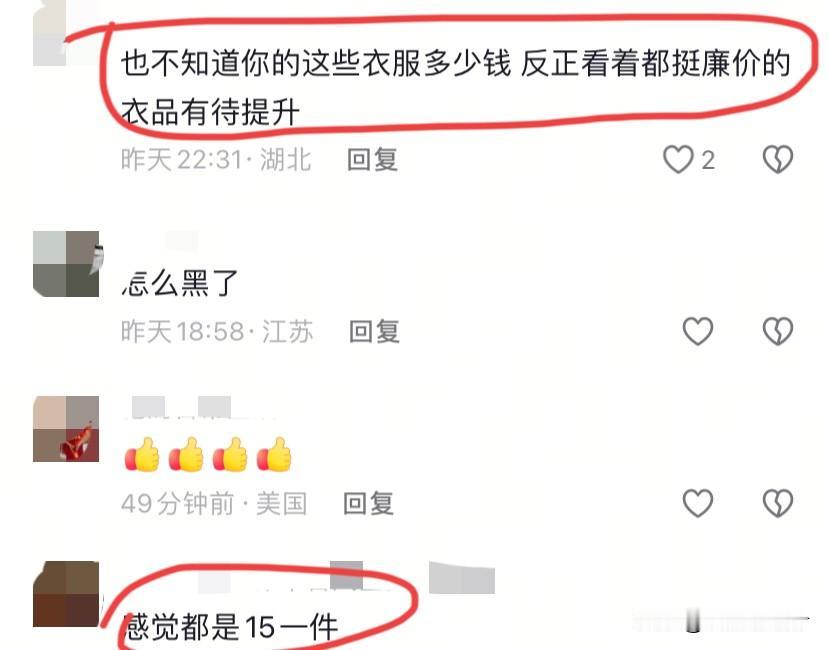Dislike the thumbs-up emoji comment

778,503
